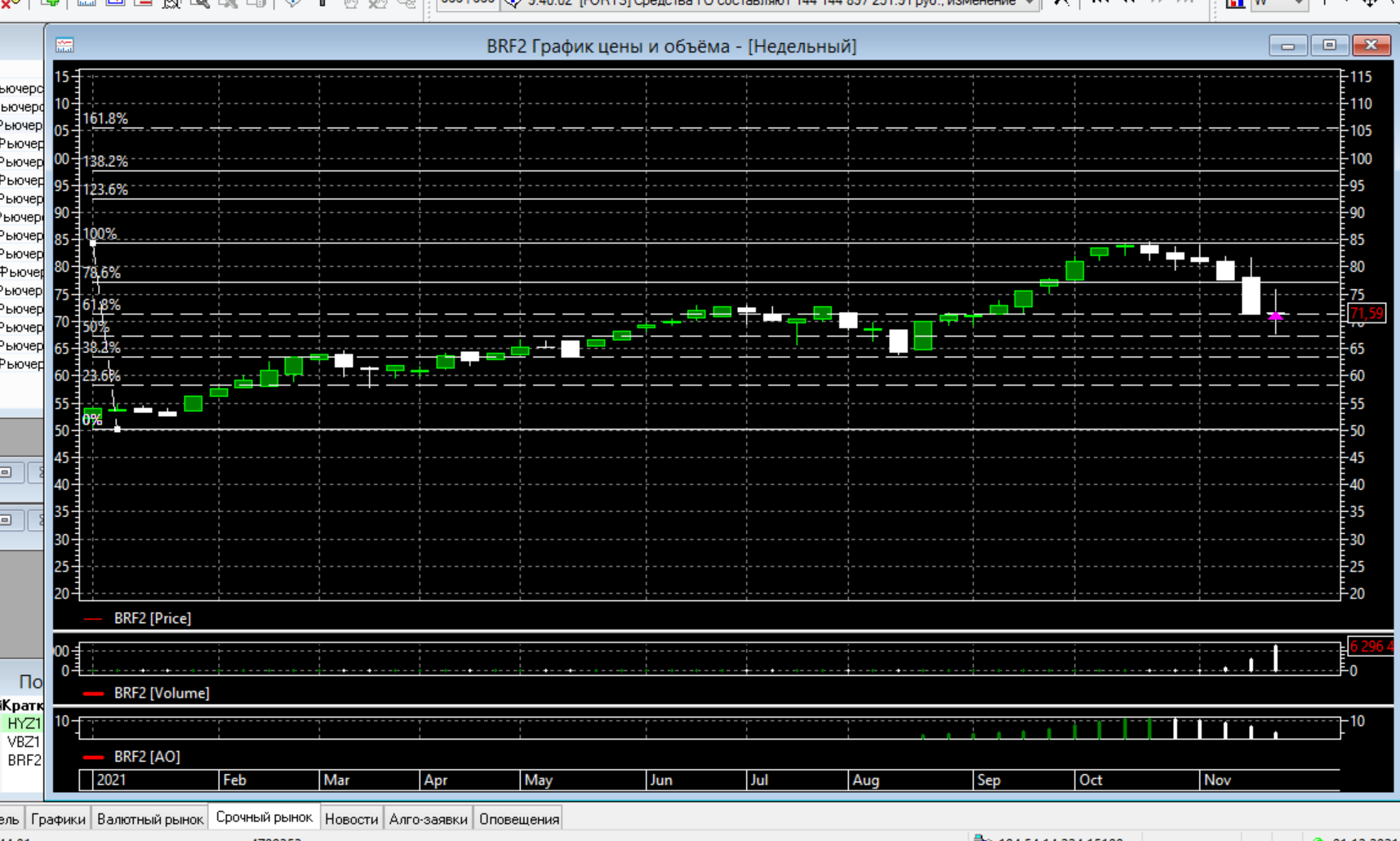Select the HYZ1 row in the left table
Image resolution: width=1400 pixels, height=841 pixels.
(22, 723)
